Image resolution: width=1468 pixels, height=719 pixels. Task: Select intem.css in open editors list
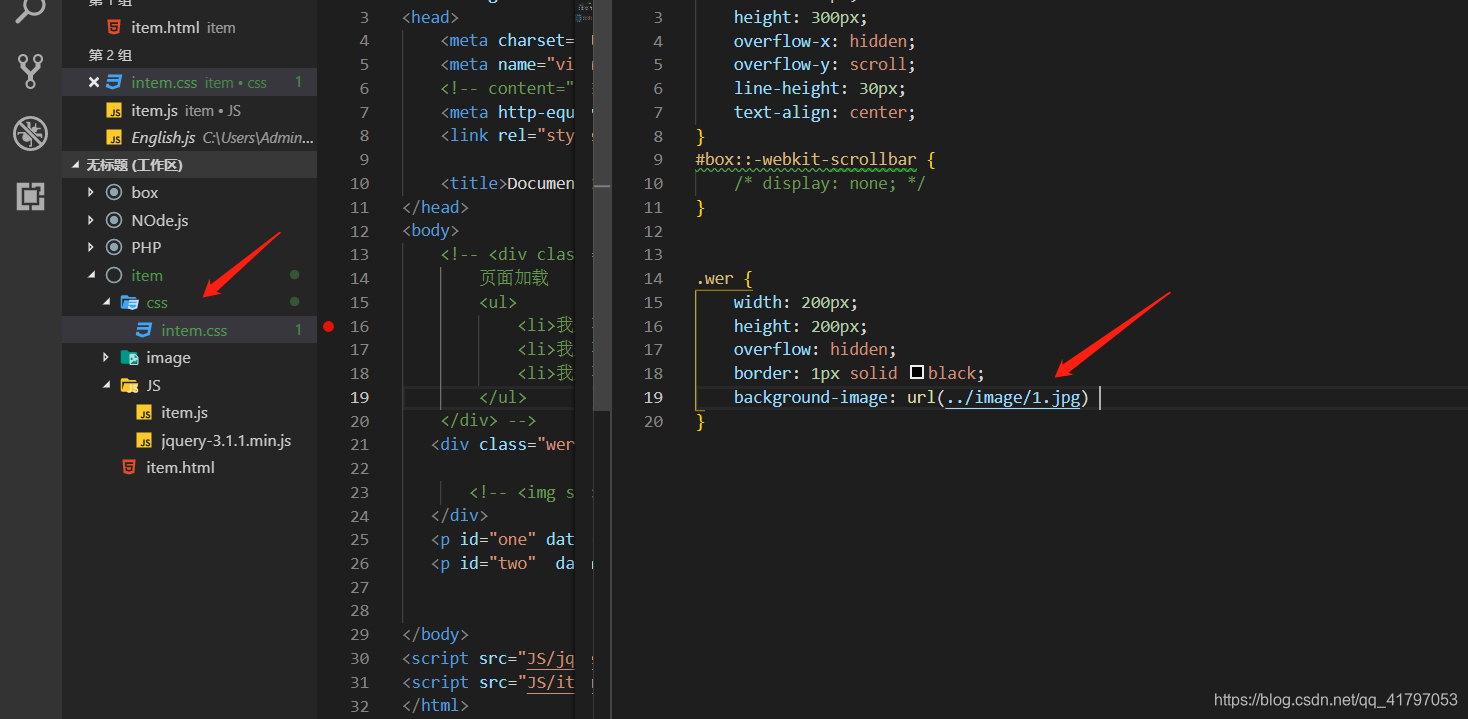[x=189, y=82]
